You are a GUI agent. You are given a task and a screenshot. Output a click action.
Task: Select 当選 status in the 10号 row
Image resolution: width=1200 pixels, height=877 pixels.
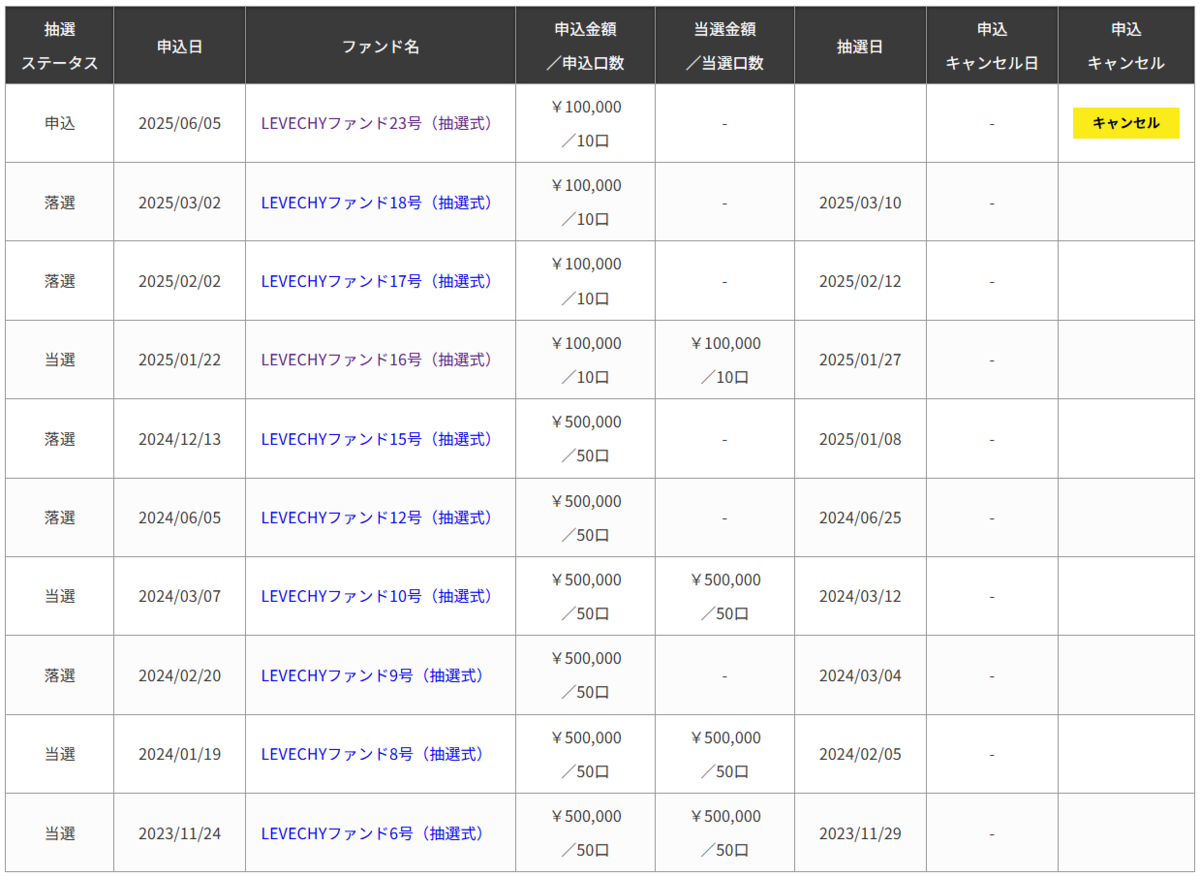[x=60, y=596]
